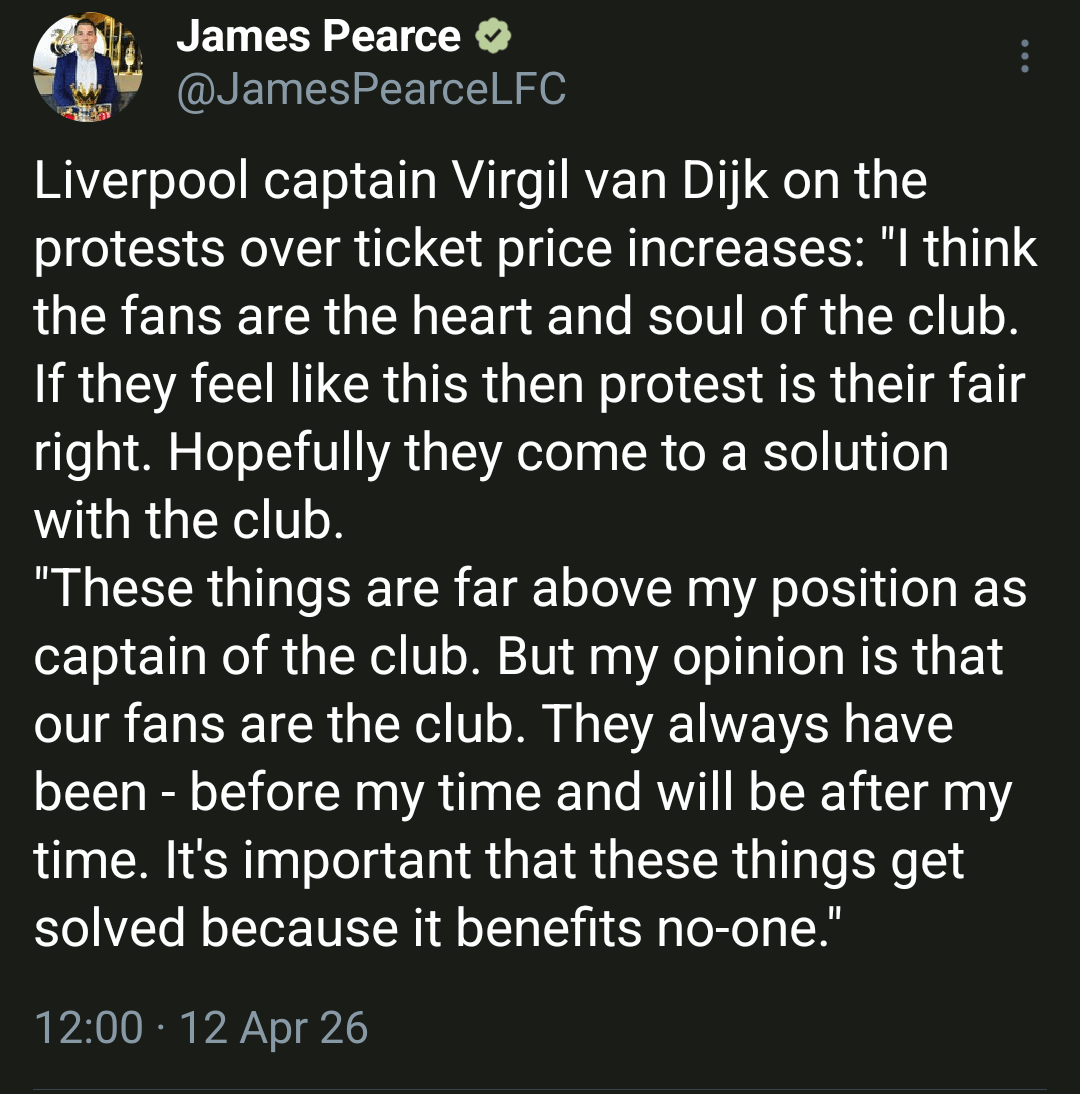The width and height of the screenshot is (1080, 1094).
Task: Open the @JamesPearceLFC handle link
Action: pyautogui.click(x=370, y=90)
